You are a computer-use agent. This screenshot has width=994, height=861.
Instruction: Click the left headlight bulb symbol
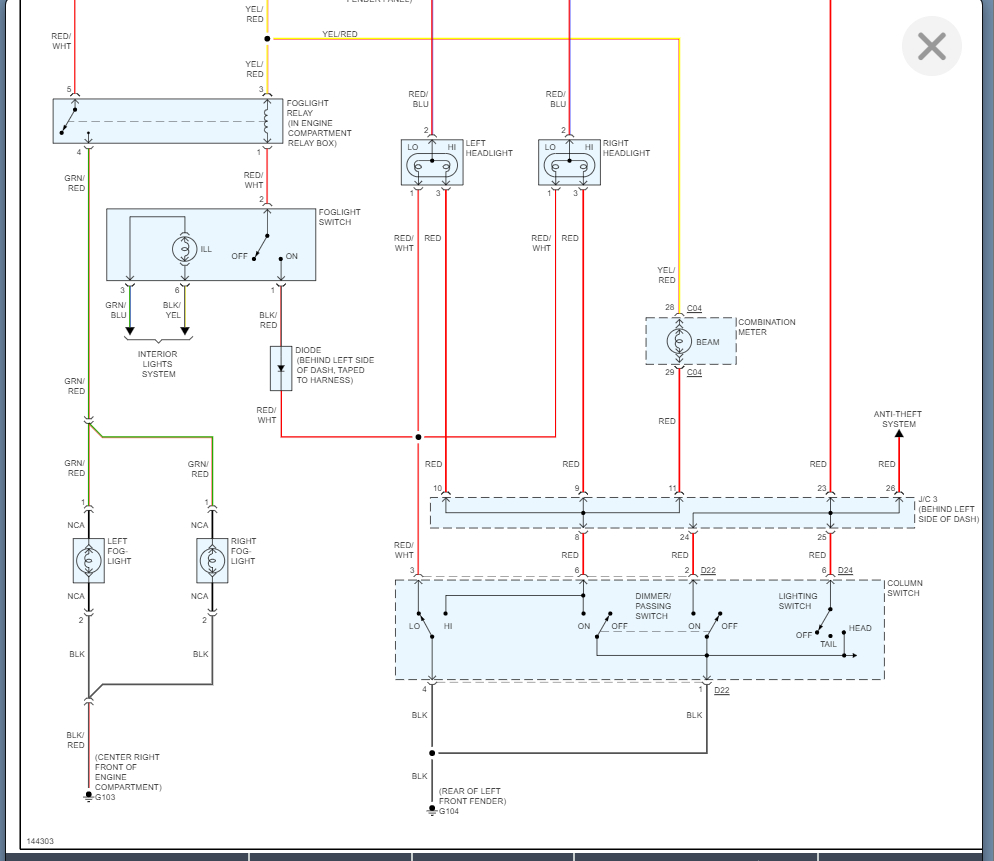pos(432,167)
